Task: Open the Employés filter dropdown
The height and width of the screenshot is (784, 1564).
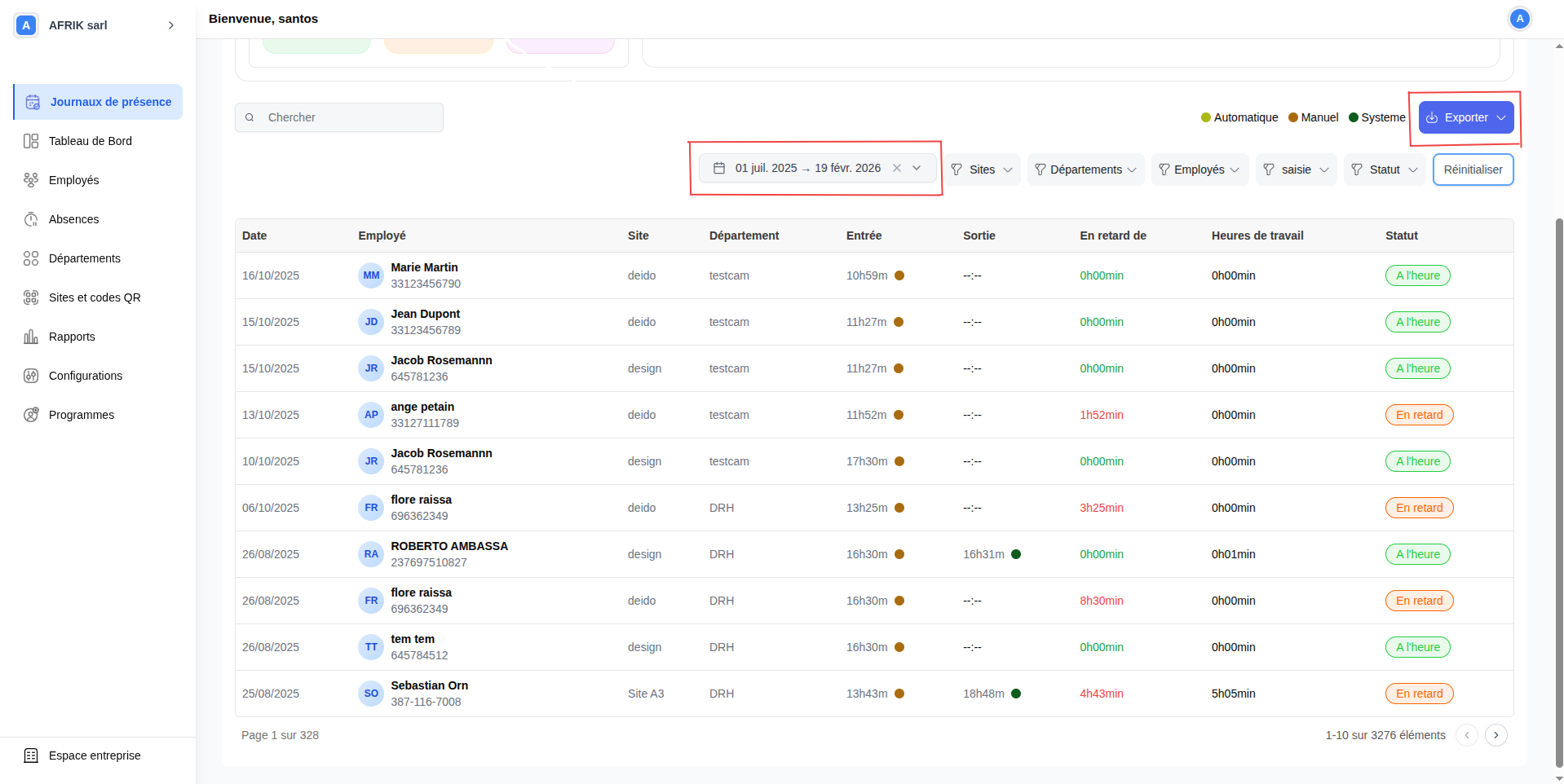Action: 1200,170
